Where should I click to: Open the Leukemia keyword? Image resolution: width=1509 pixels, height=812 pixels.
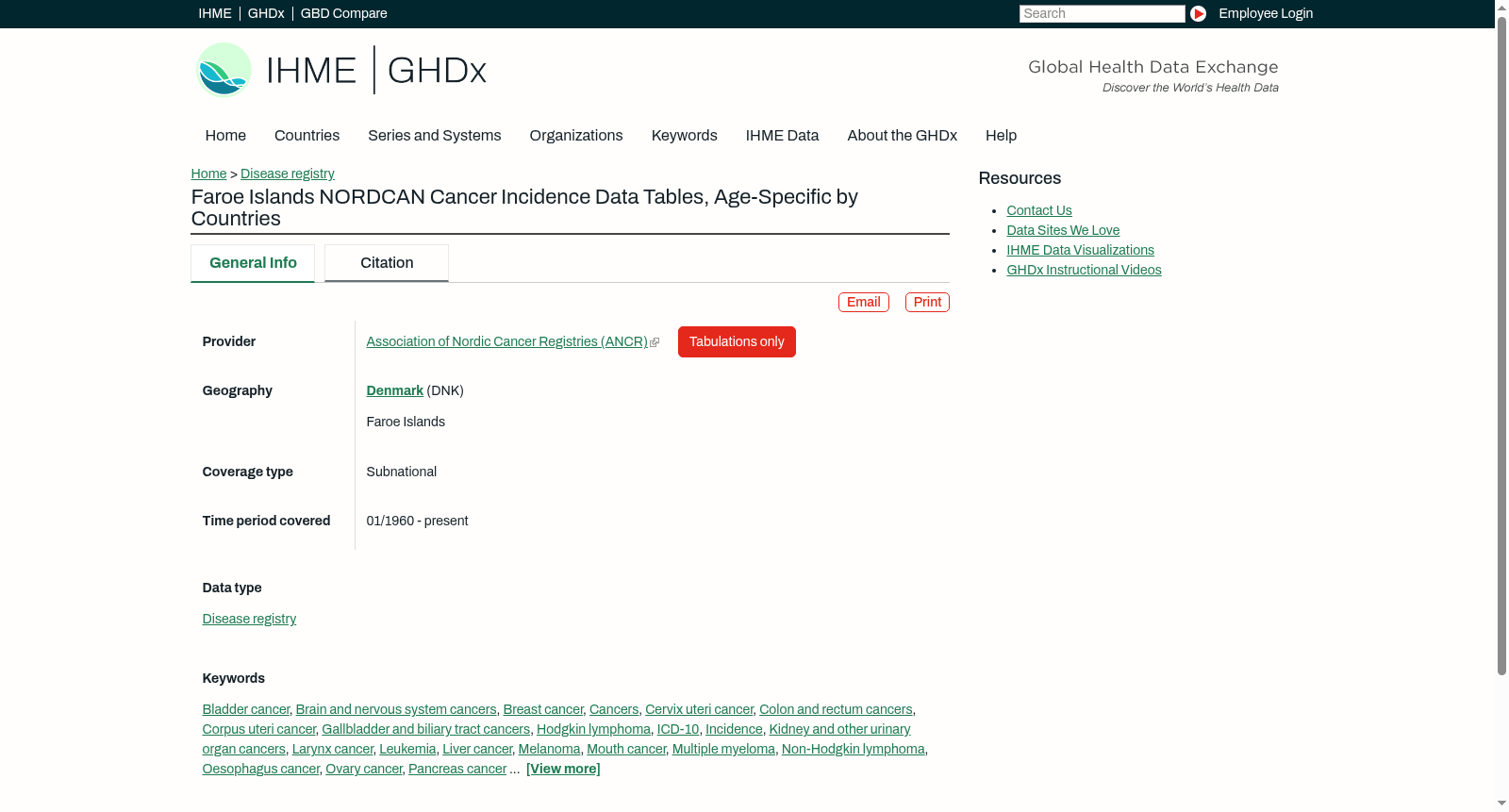(x=407, y=749)
